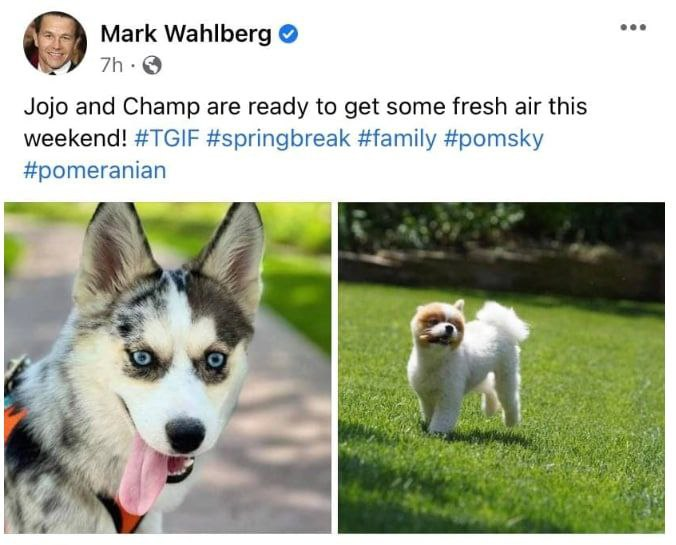Open the three-dot post options menu
The height and width of the screenshot is (545, 676).
[633, 27]
